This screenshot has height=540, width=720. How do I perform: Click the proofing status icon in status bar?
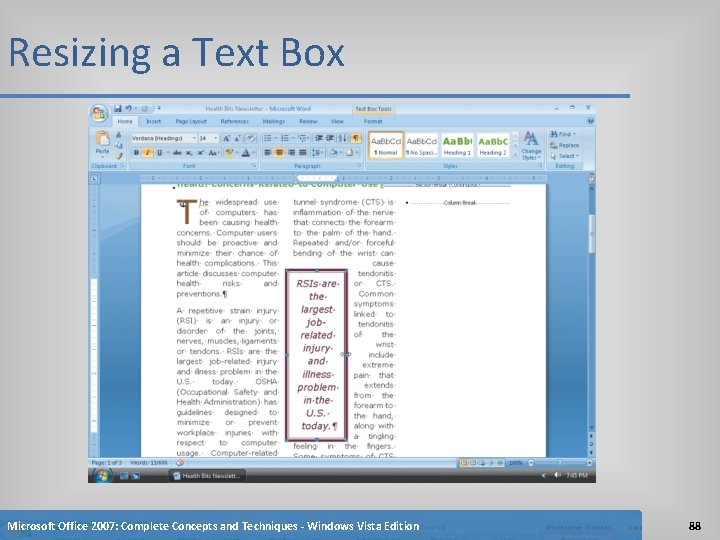[180, 463]
